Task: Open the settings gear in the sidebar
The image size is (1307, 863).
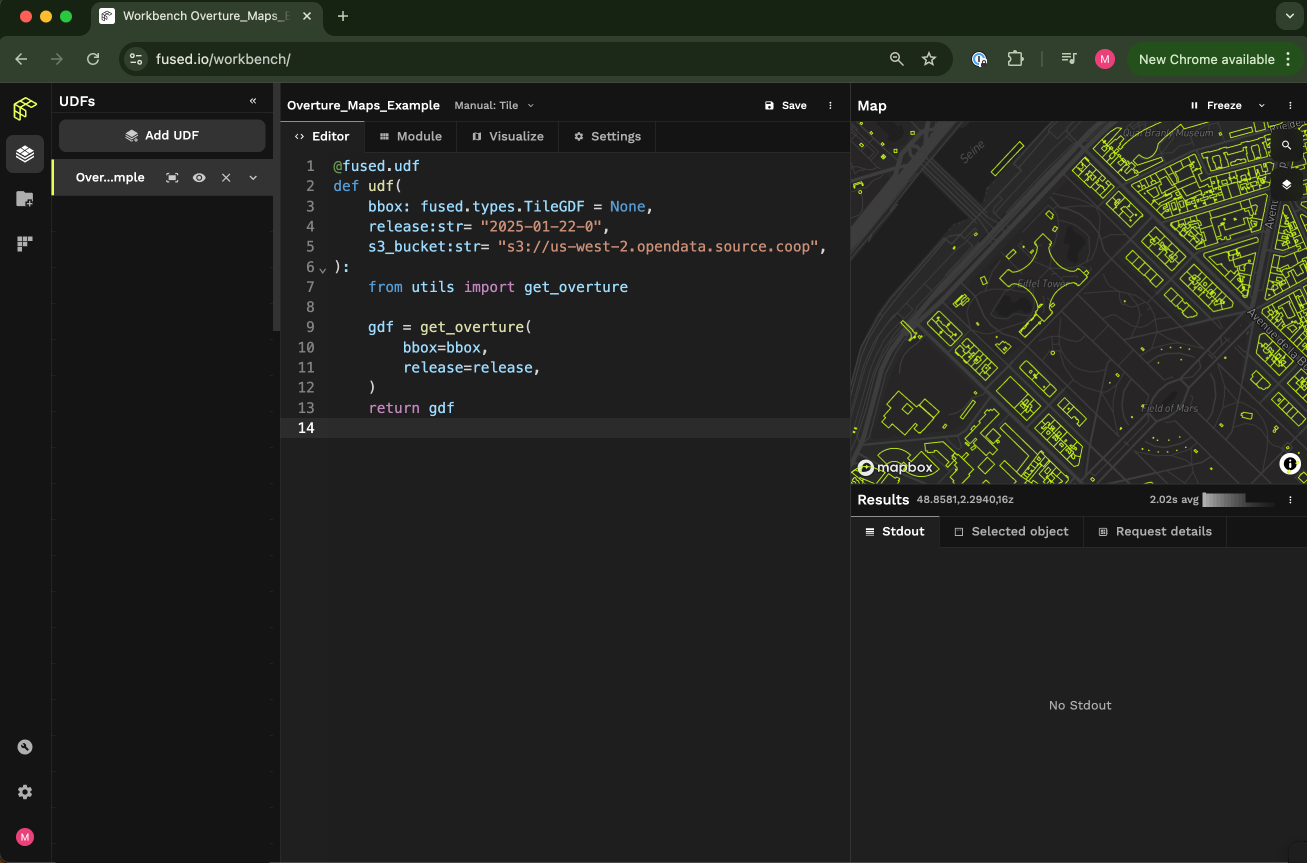Action: (25, 792)
